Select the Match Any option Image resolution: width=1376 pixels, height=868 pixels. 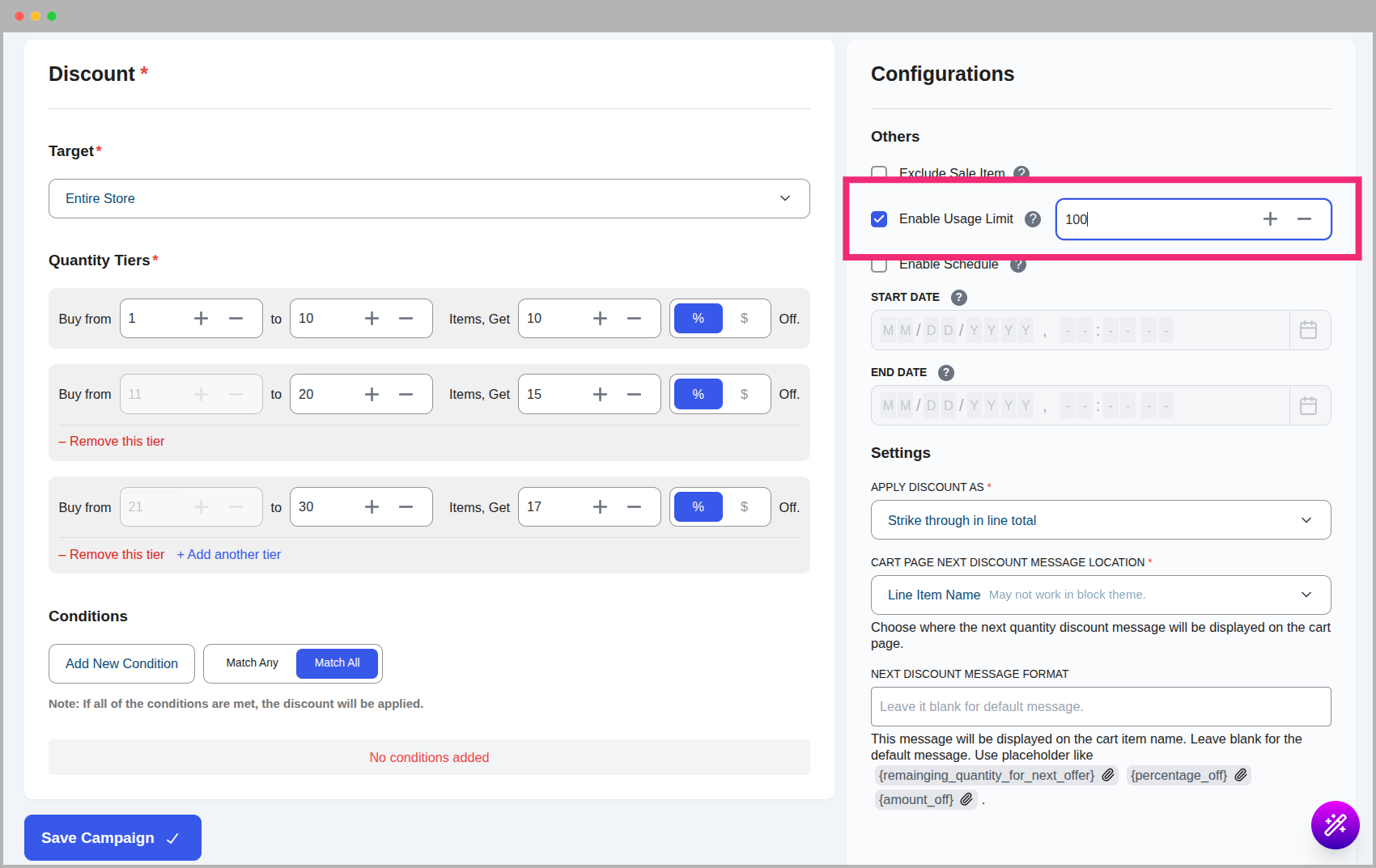(x=252, y=663)
